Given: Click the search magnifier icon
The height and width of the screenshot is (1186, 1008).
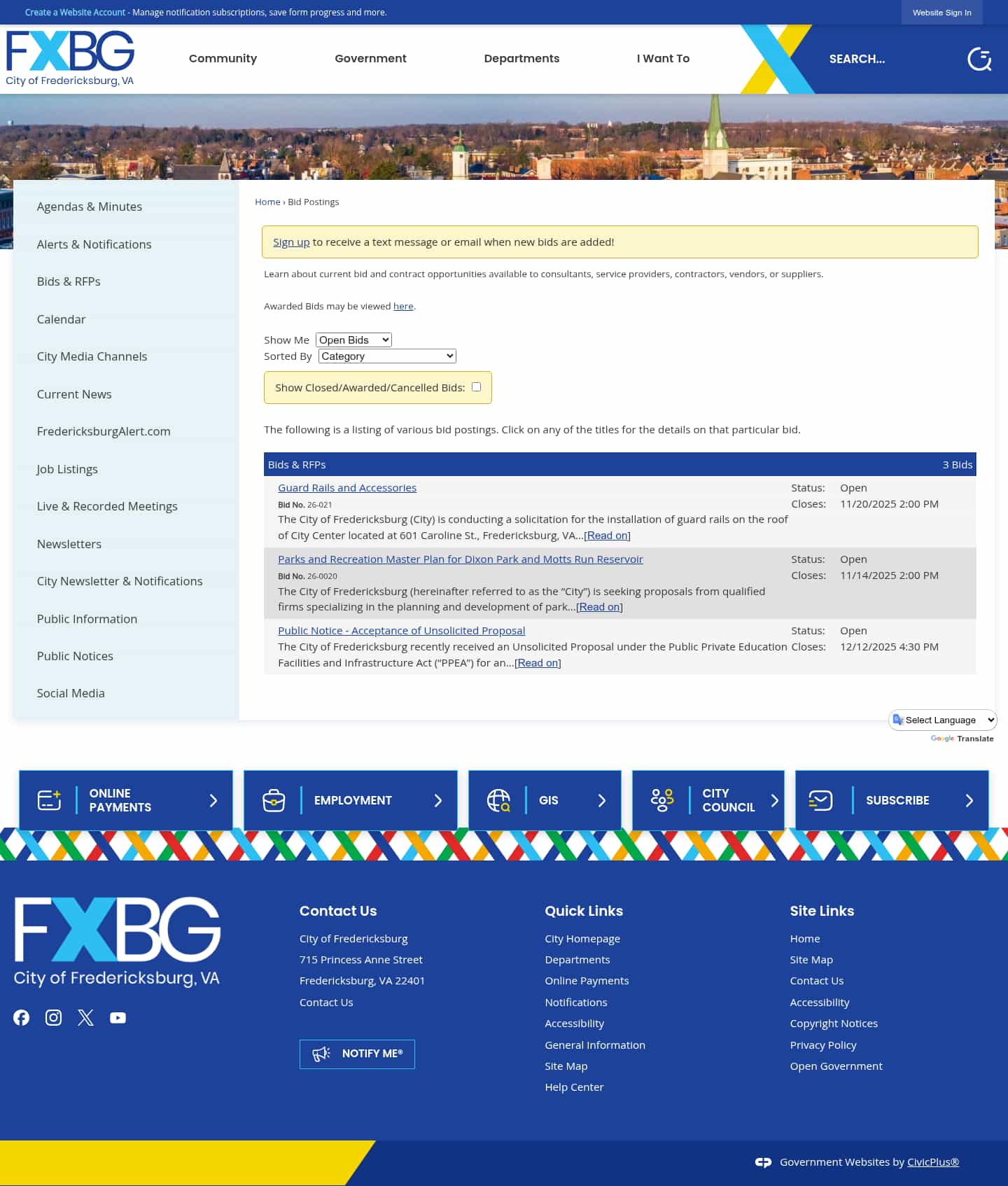Looking at the screenshot, I should coord(979,60).
